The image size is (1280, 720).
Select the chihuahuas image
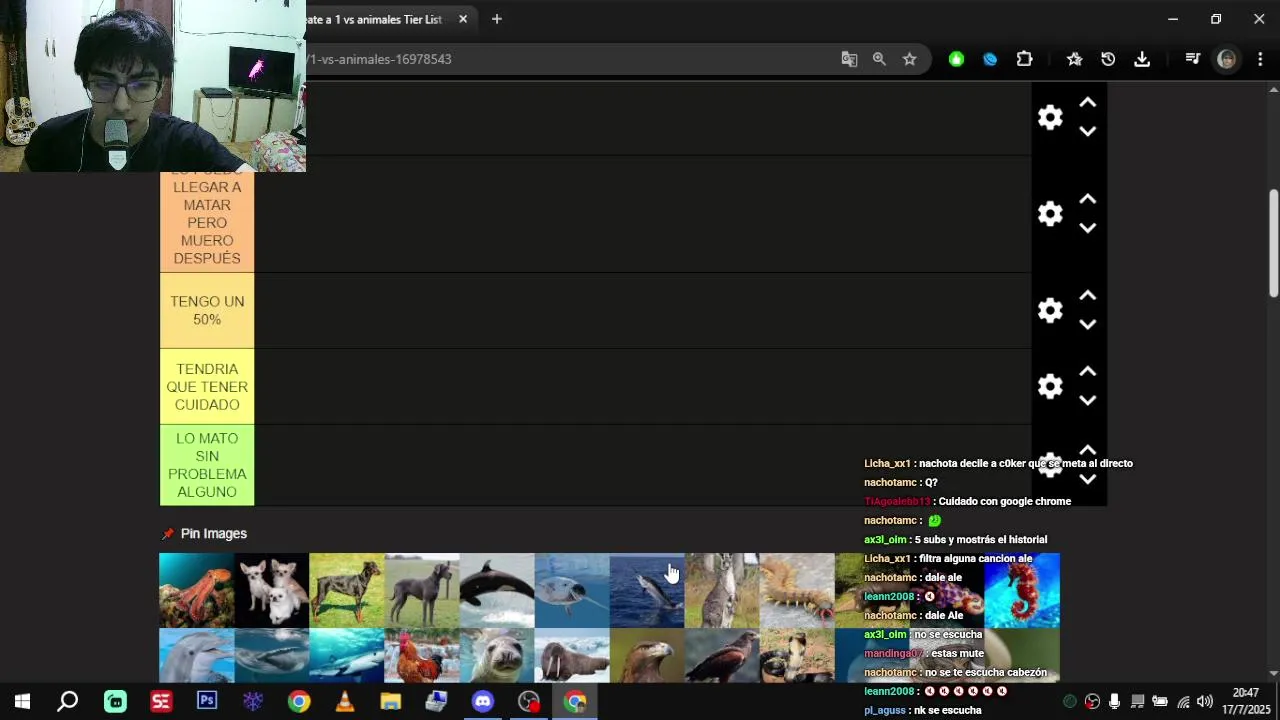pyautogui.click(x=271, y=590)
